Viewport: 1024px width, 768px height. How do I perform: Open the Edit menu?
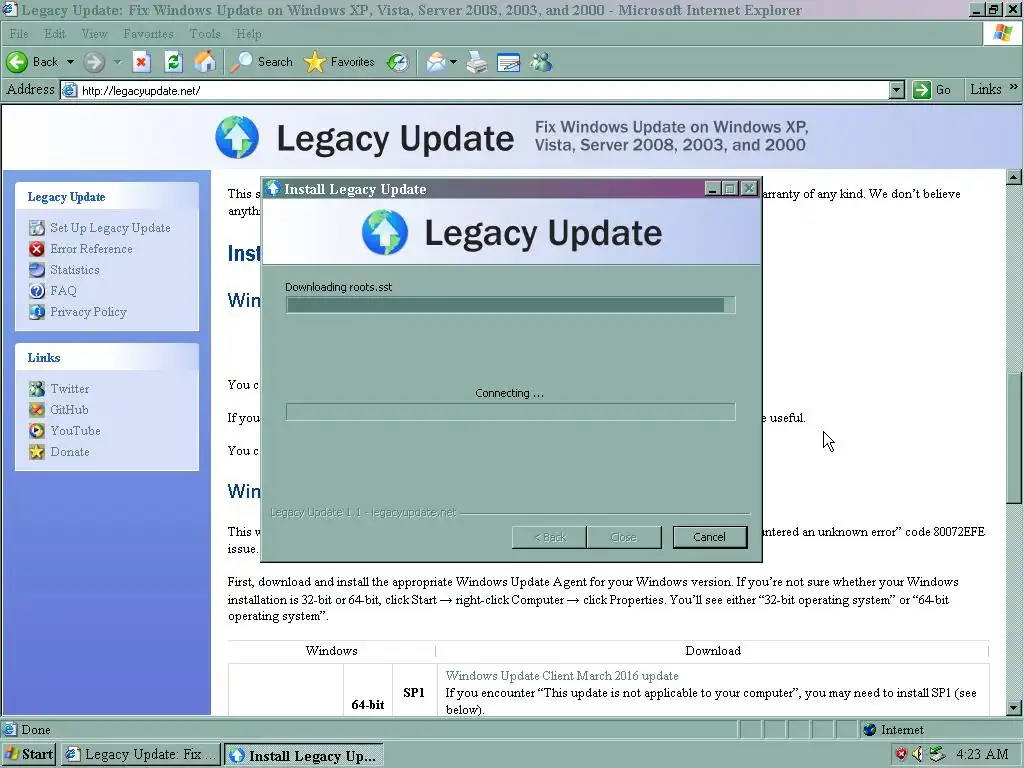tap(55, 34)
